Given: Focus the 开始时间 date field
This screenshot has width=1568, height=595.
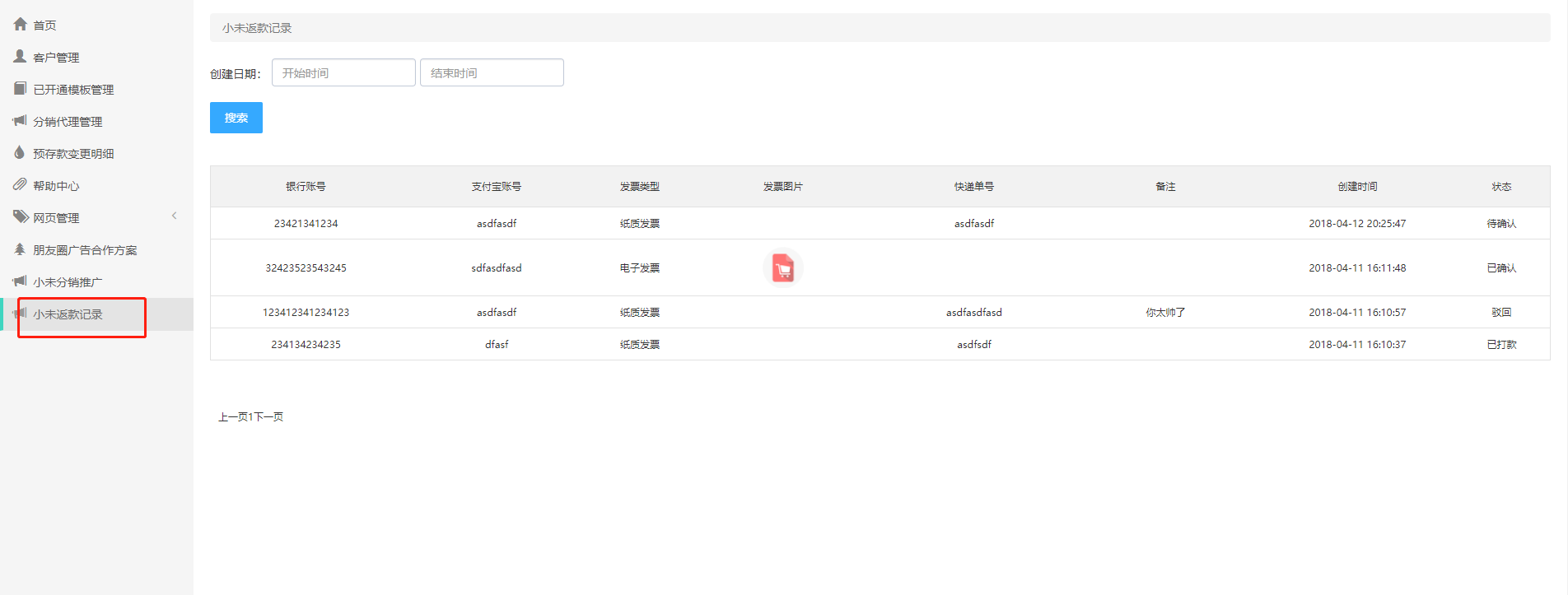Looking at the screenshot, I should (343, 73).
